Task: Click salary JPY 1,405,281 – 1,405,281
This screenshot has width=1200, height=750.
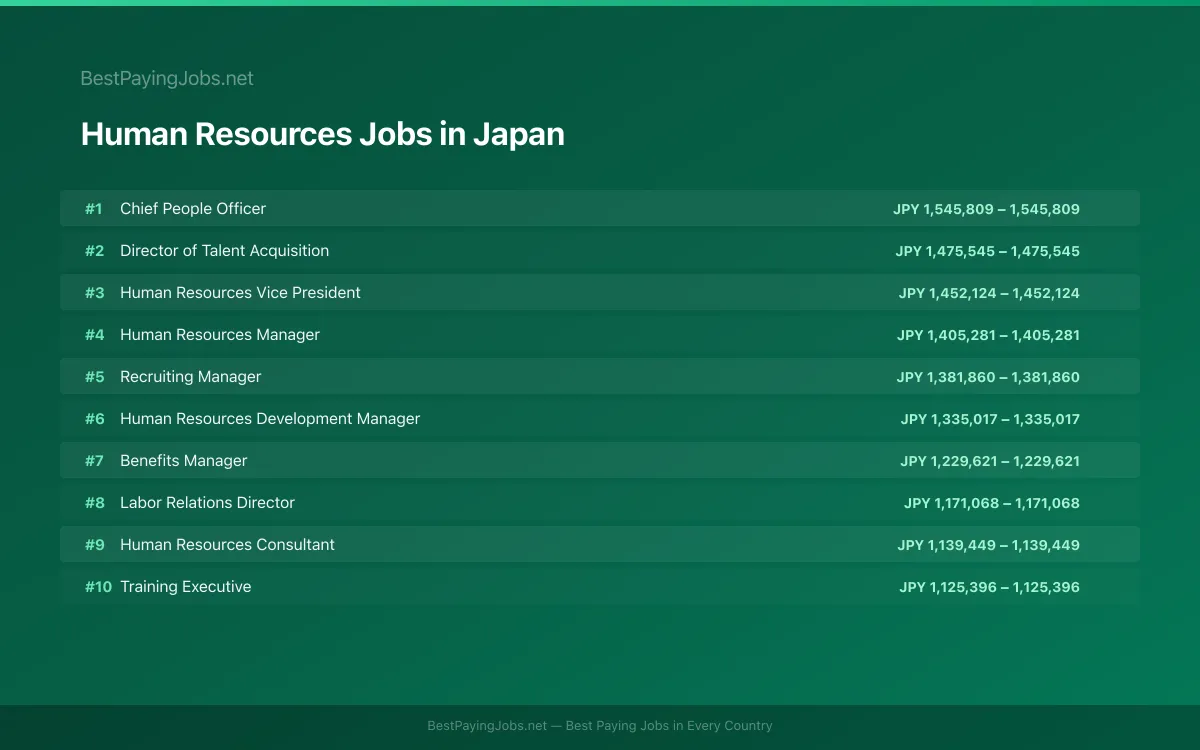Action: pos(988,335)
